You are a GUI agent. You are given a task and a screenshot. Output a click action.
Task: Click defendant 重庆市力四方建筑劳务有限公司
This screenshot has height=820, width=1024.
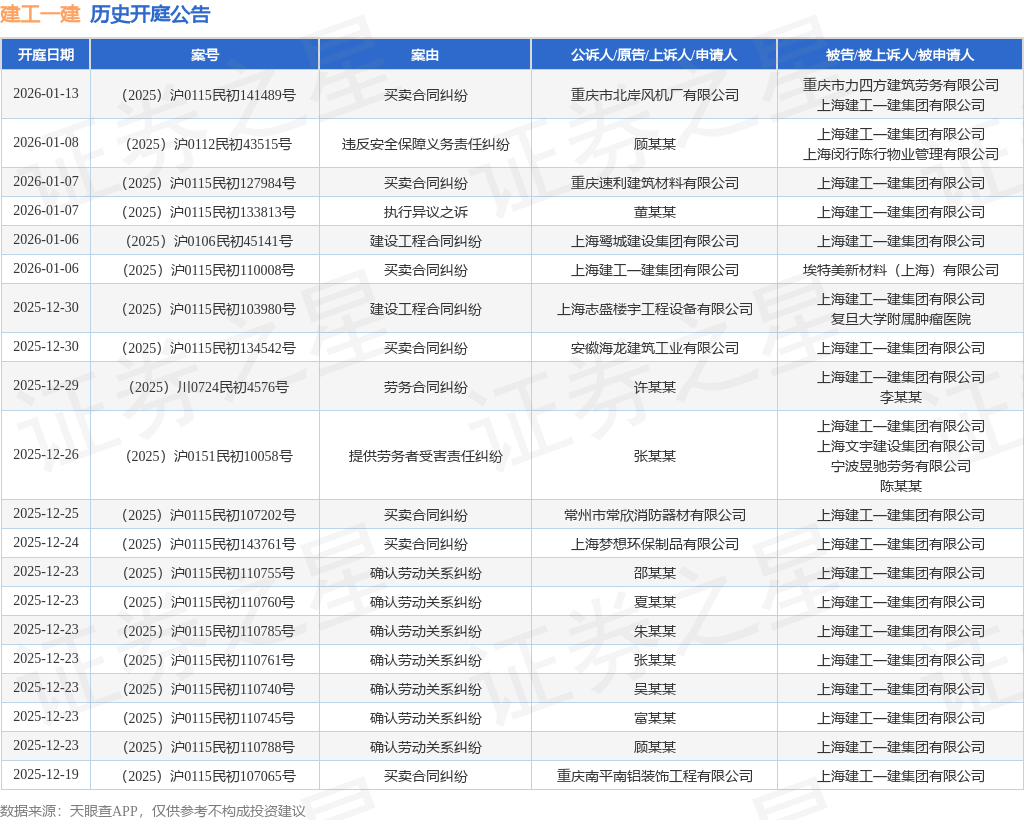coord(901,86)
